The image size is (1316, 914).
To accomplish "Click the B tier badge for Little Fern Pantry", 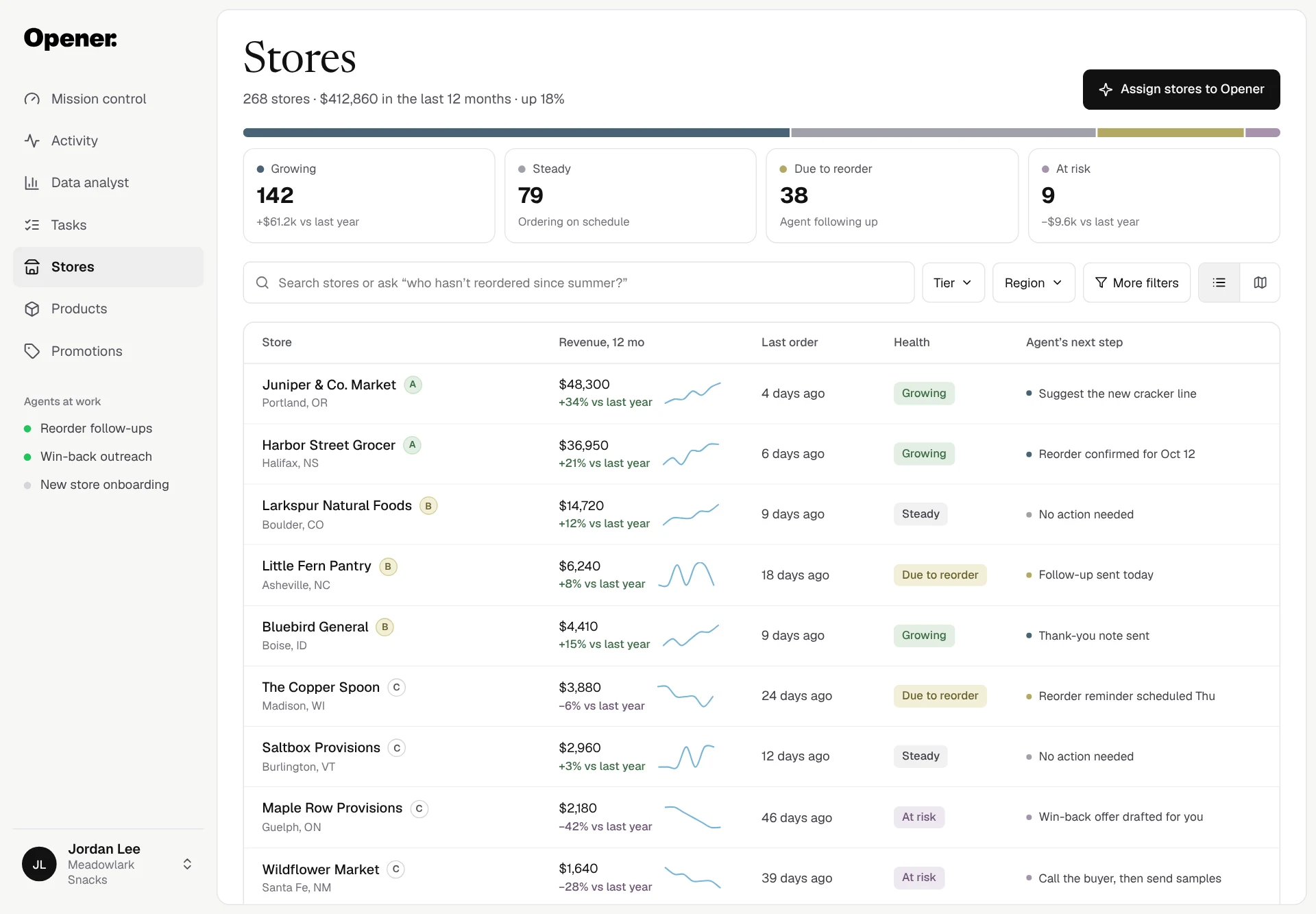I will click(x=388, y=566).
